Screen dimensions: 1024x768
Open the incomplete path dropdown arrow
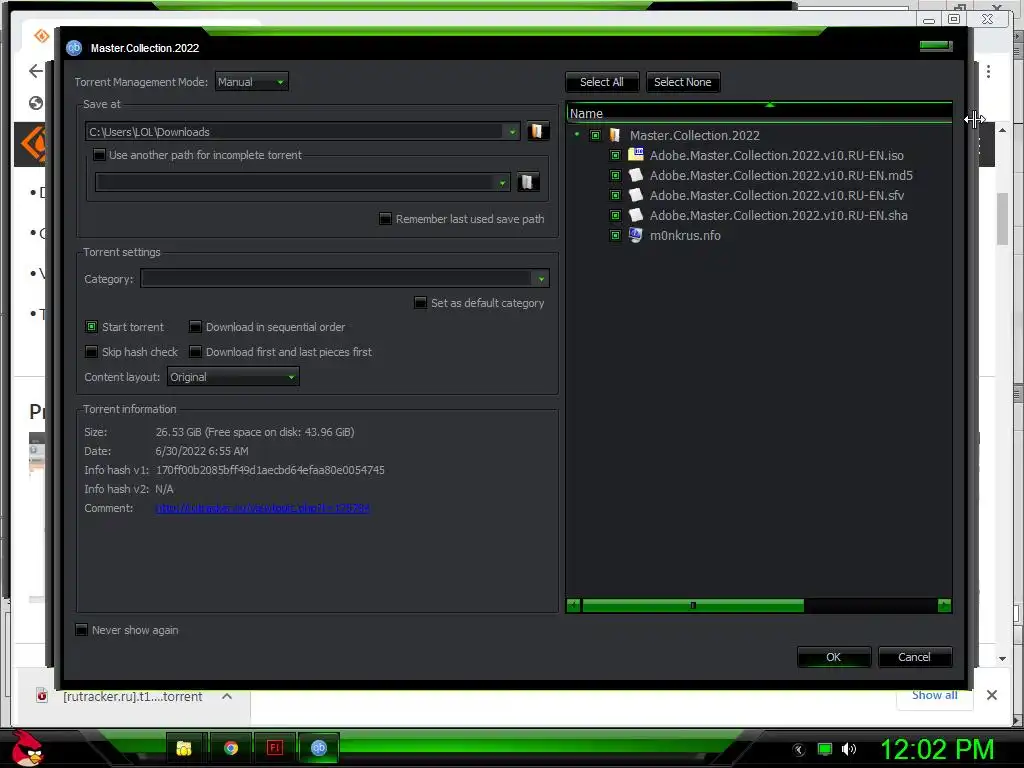pos(502,182)
